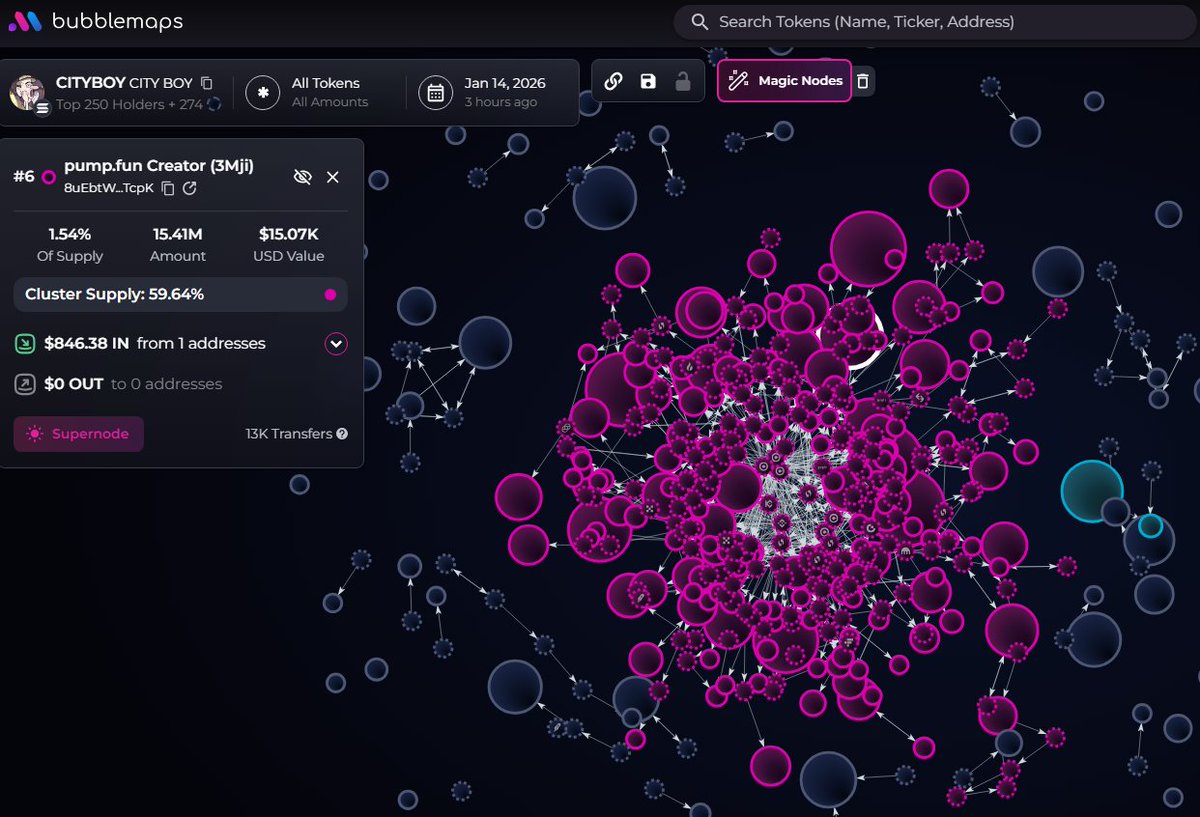This screenshot has width=1200, height=817.
Task: Click the pink ring icon beside #6
Action: click(x=49, y=177)
